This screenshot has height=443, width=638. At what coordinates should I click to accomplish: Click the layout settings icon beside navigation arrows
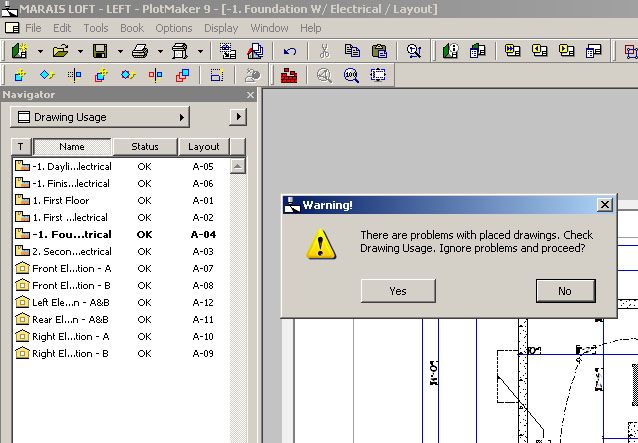coord(594,51)
